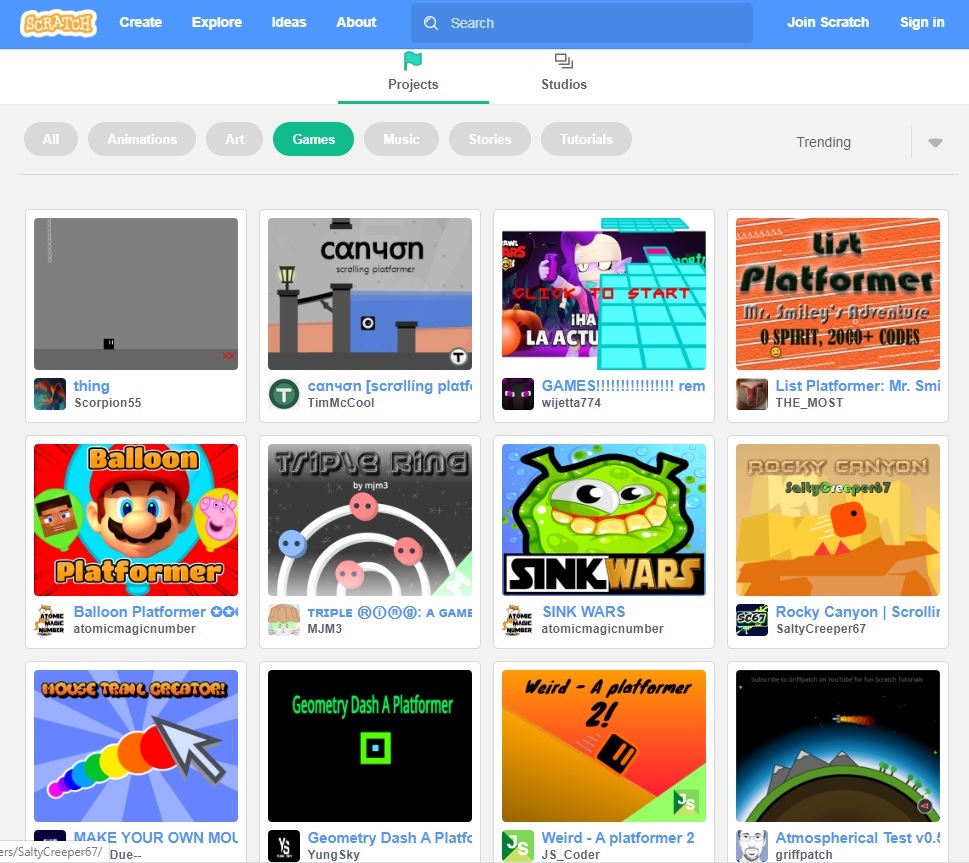Focus the Search input field
This screenshot has width=969, height=863.
click(582, 23)
